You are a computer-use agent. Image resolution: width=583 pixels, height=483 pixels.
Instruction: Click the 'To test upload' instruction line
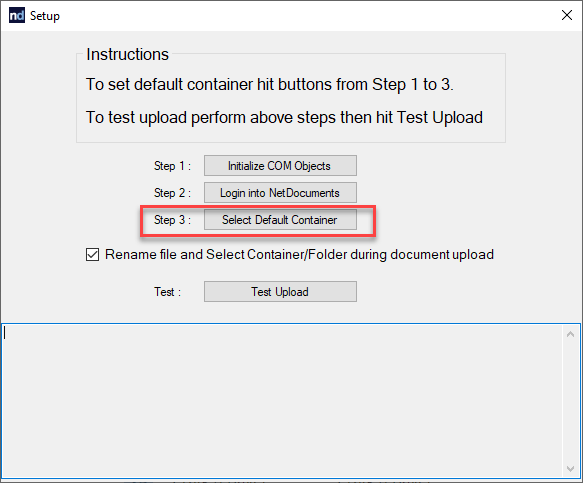coord(284,117)
